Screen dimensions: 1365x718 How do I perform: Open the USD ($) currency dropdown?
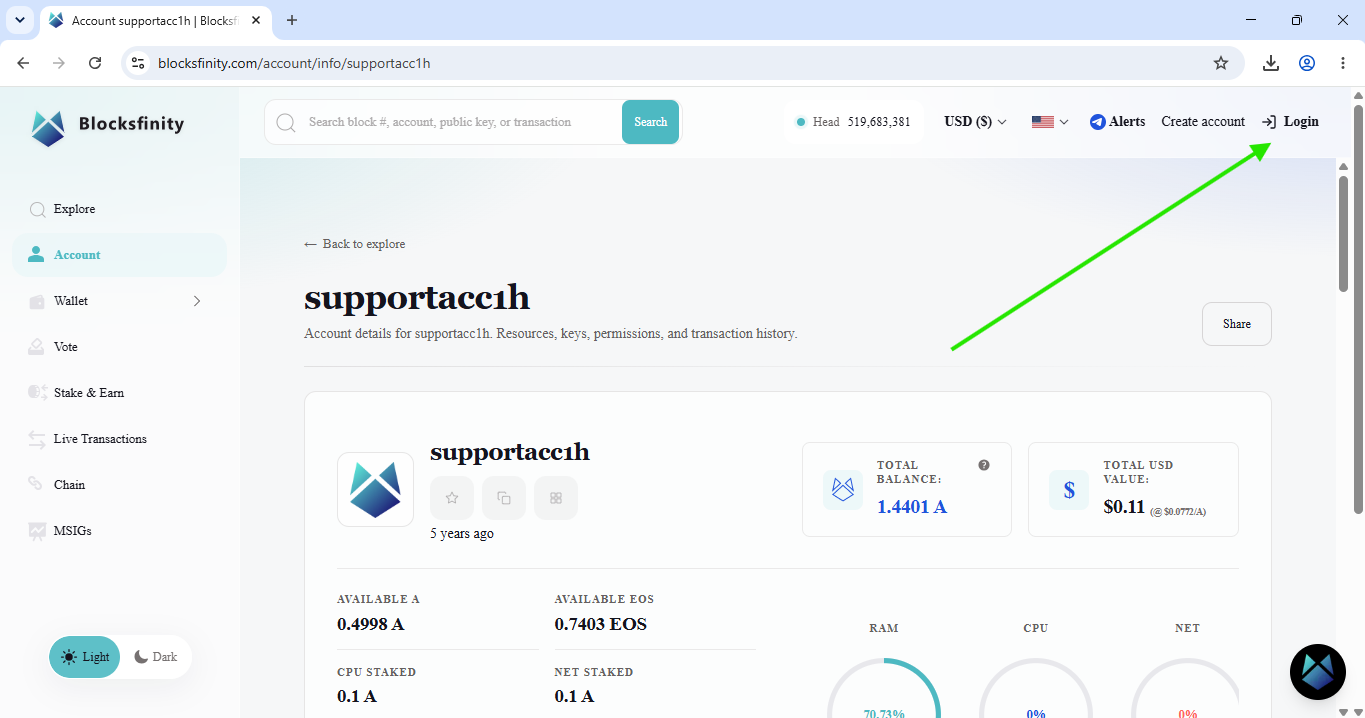tap(975, 122)
